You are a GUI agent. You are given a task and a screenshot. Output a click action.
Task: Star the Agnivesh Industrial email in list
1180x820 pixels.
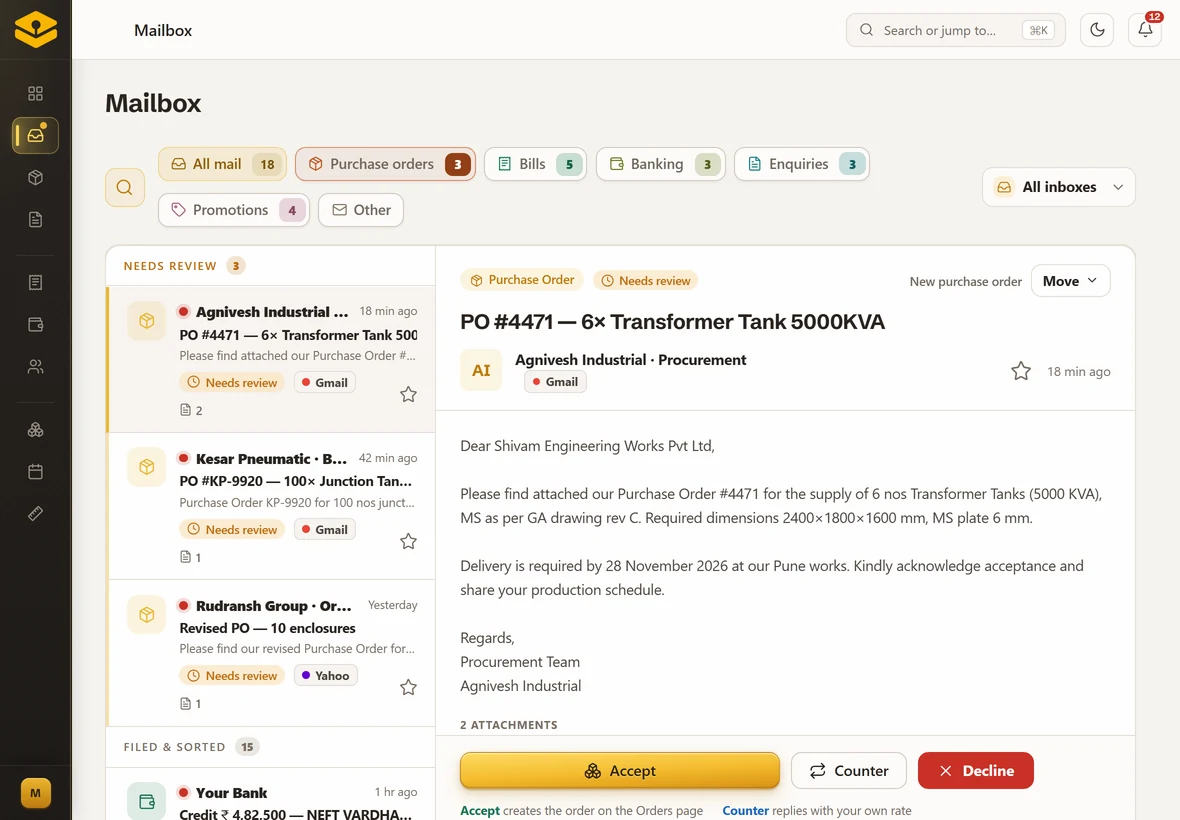[408, 394]
